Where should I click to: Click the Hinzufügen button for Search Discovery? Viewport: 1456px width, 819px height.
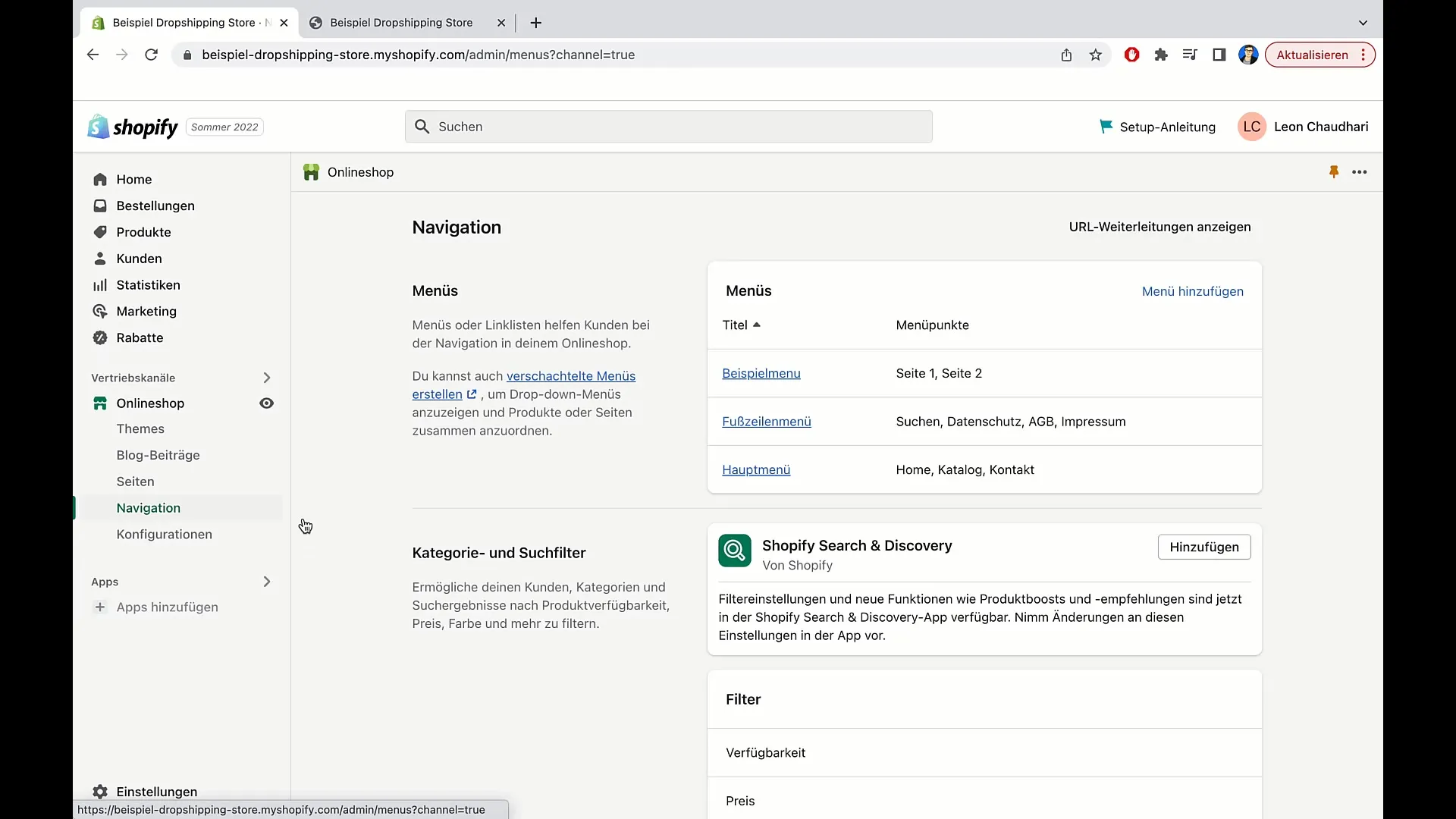(x=1204, y=547)
